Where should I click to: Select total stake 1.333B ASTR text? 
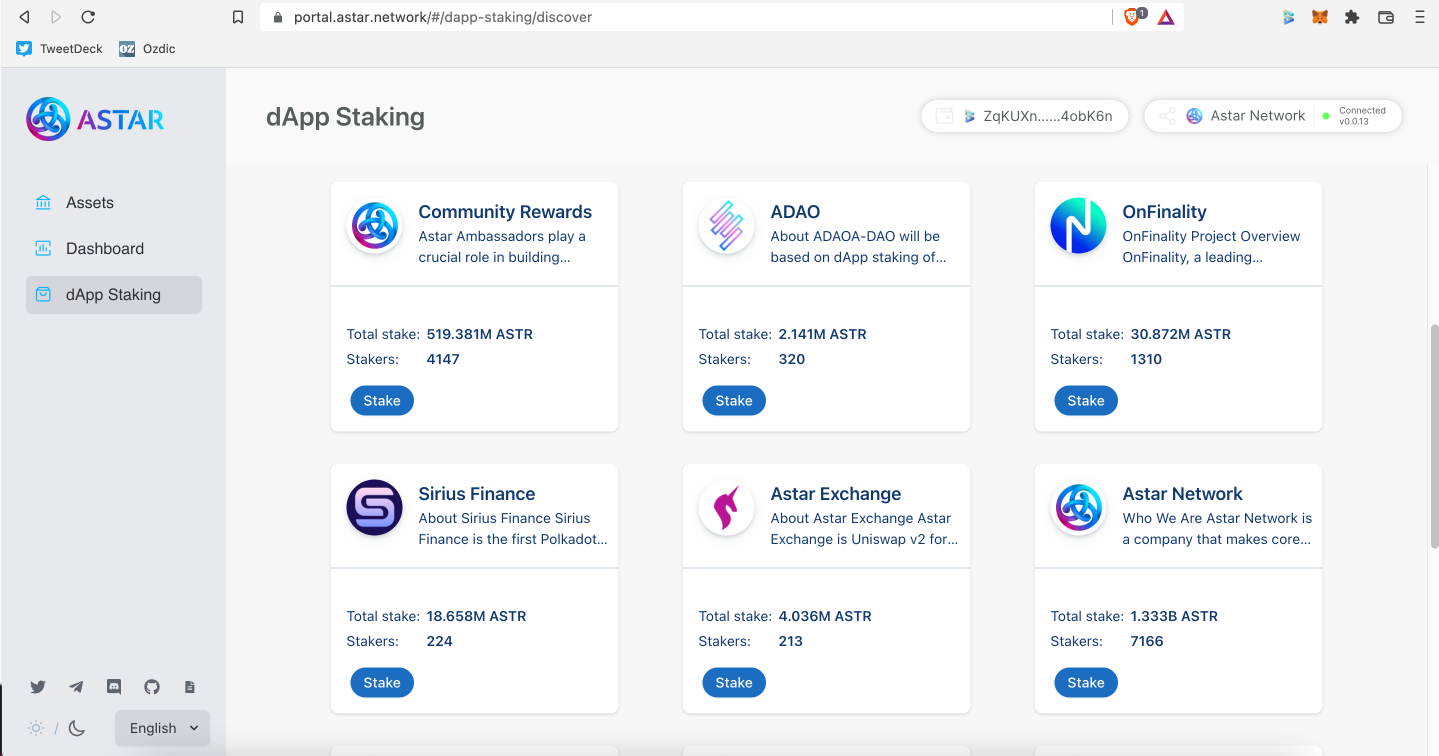(x=1174, y=616)
